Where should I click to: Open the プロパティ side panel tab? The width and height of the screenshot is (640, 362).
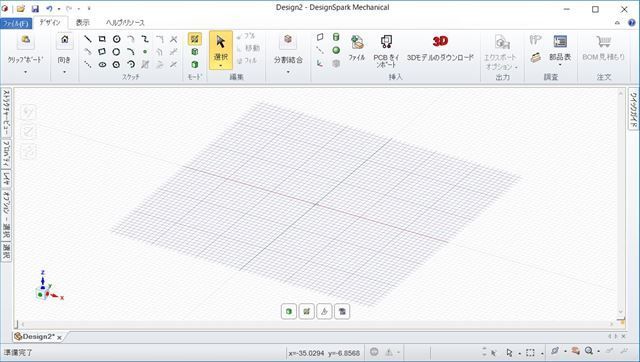pos(6,153)
